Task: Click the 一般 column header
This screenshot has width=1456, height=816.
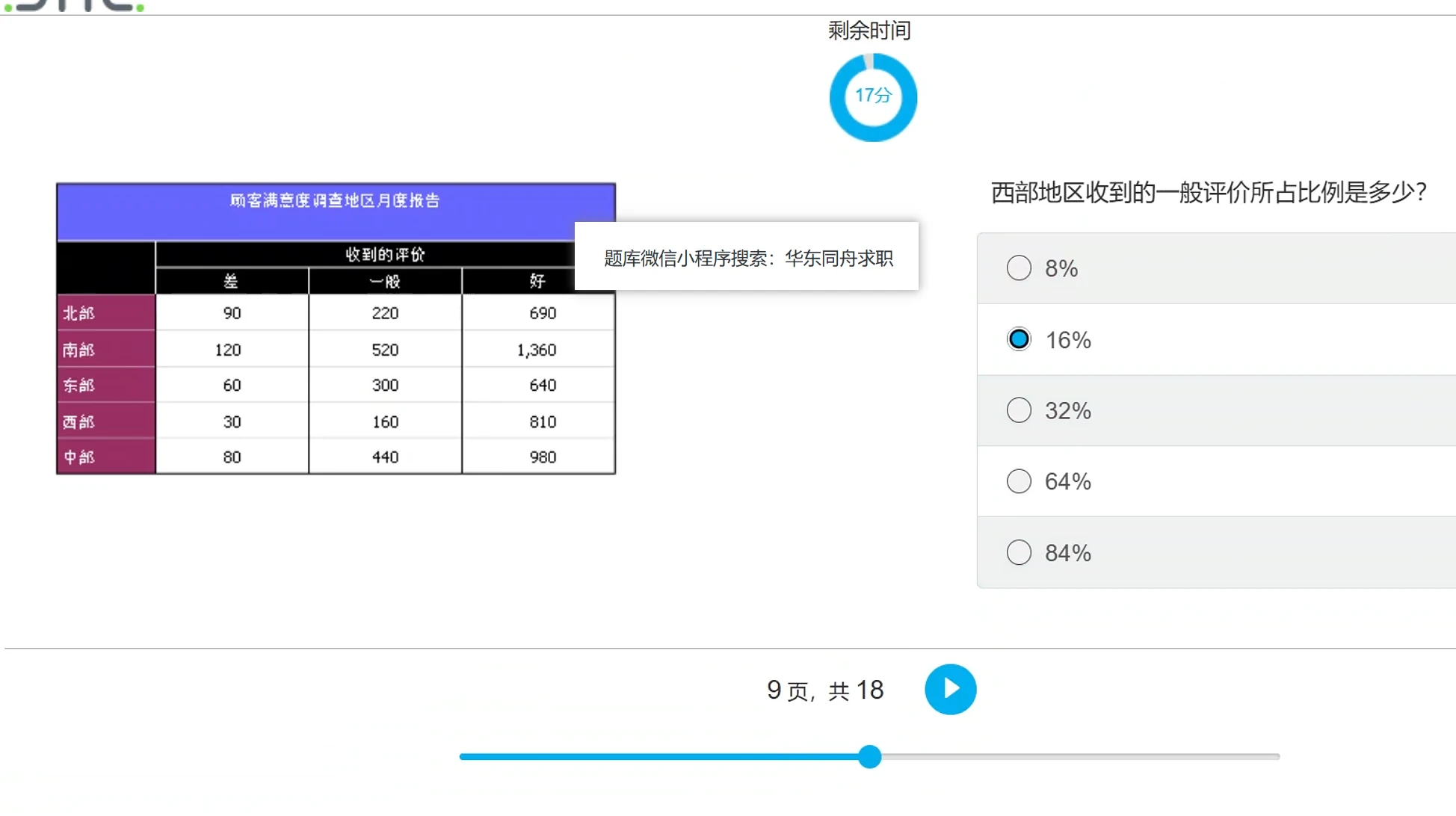Action: pos(385,282)
